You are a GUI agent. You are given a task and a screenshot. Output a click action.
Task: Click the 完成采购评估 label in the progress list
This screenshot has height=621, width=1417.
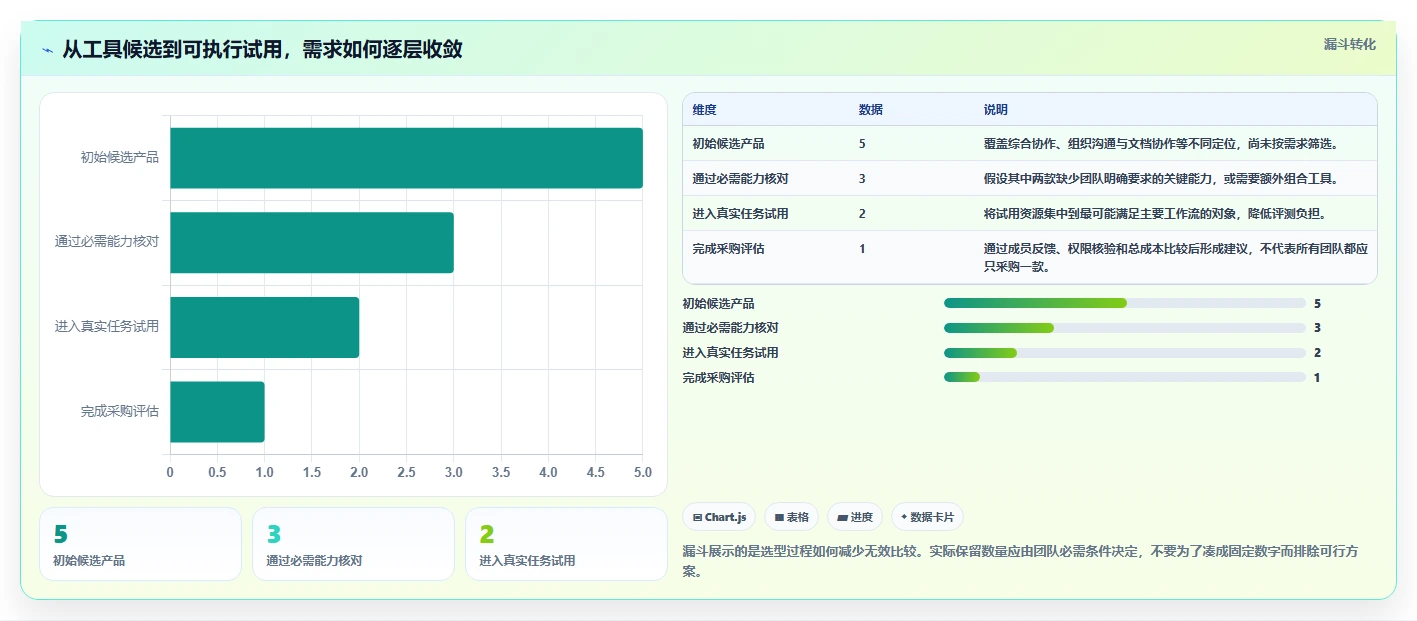tap(718, 378)
